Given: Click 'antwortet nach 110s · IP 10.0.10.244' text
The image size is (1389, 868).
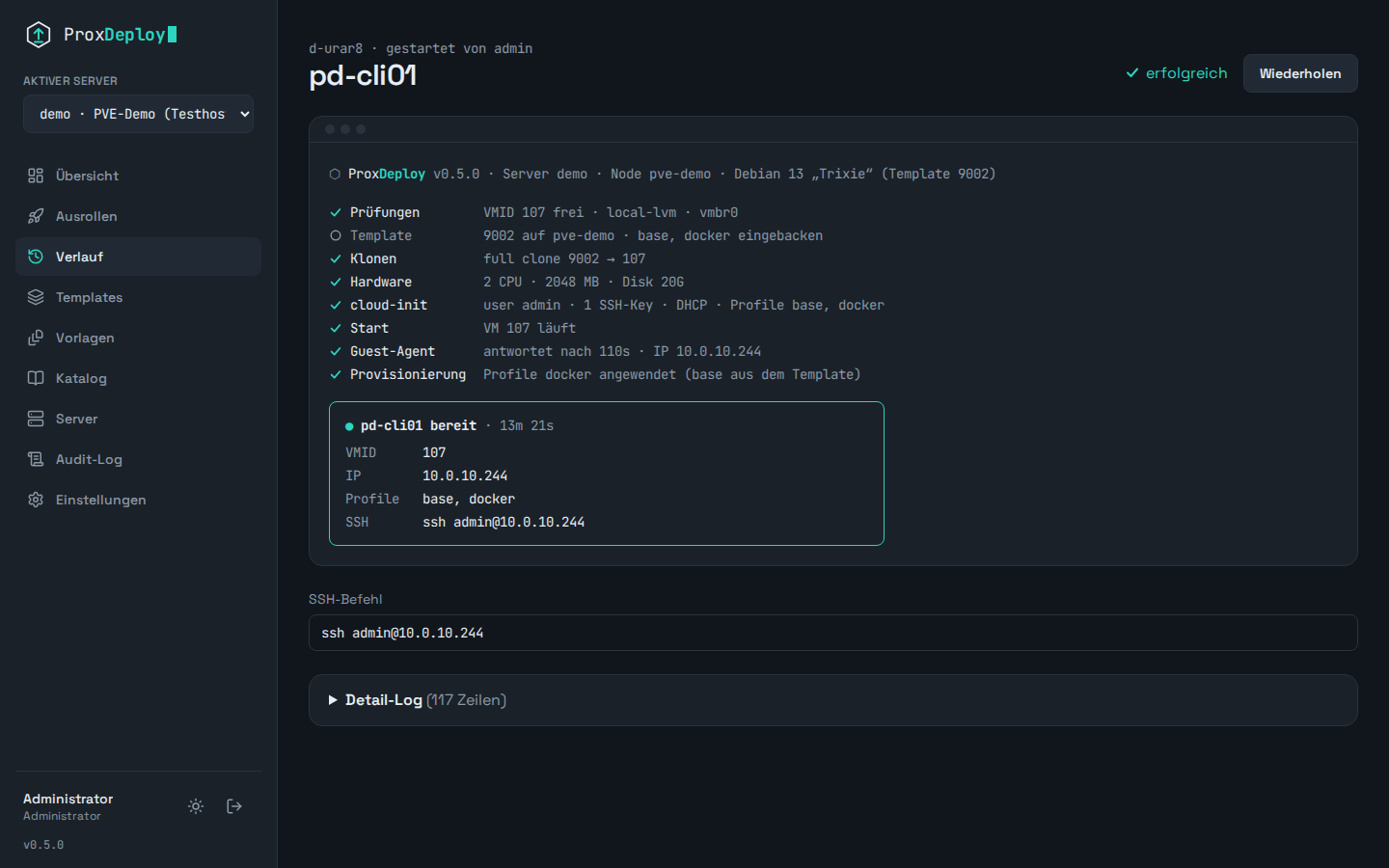Looking at the screenshot, I should pyautogui.click(x=622, y=351).
